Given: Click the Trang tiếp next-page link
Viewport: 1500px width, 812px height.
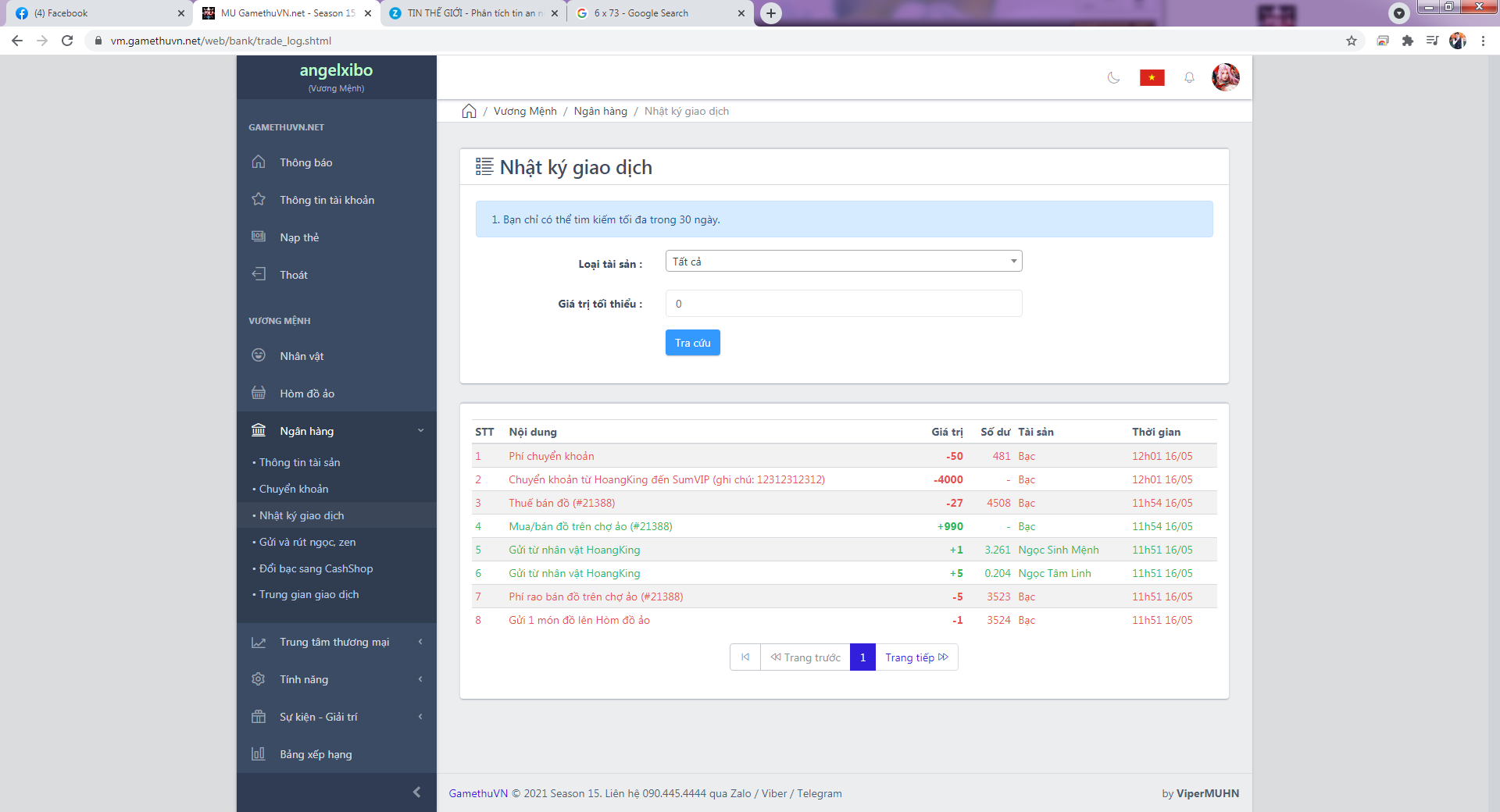Looking at the screenshot, I should [x=916, y=657].
